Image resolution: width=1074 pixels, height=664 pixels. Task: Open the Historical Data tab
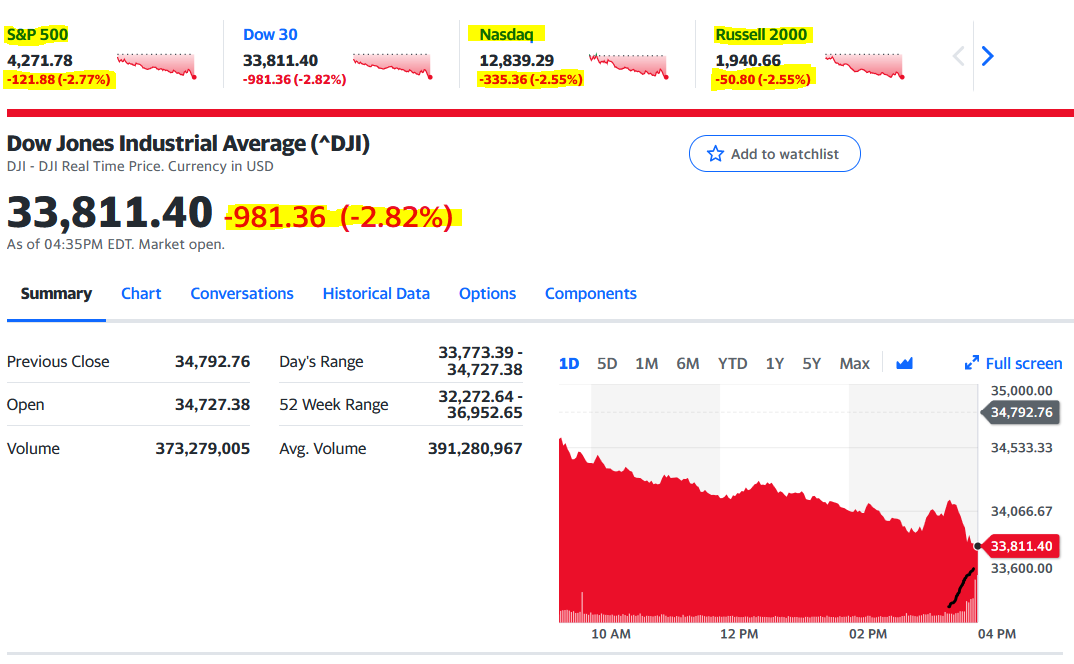pyautogui.click(x=376, y=294)
